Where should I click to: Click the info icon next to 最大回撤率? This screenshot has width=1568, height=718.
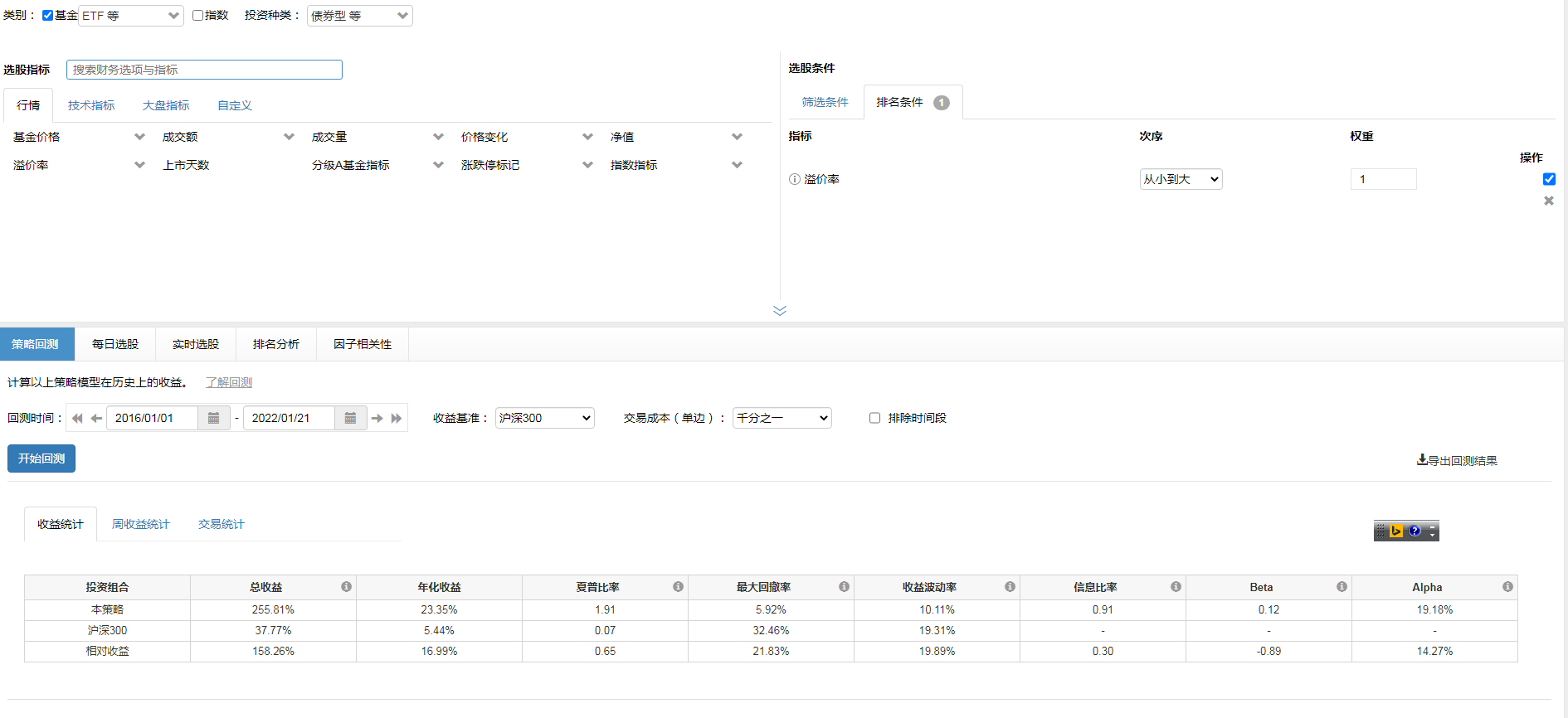(844, 587)
